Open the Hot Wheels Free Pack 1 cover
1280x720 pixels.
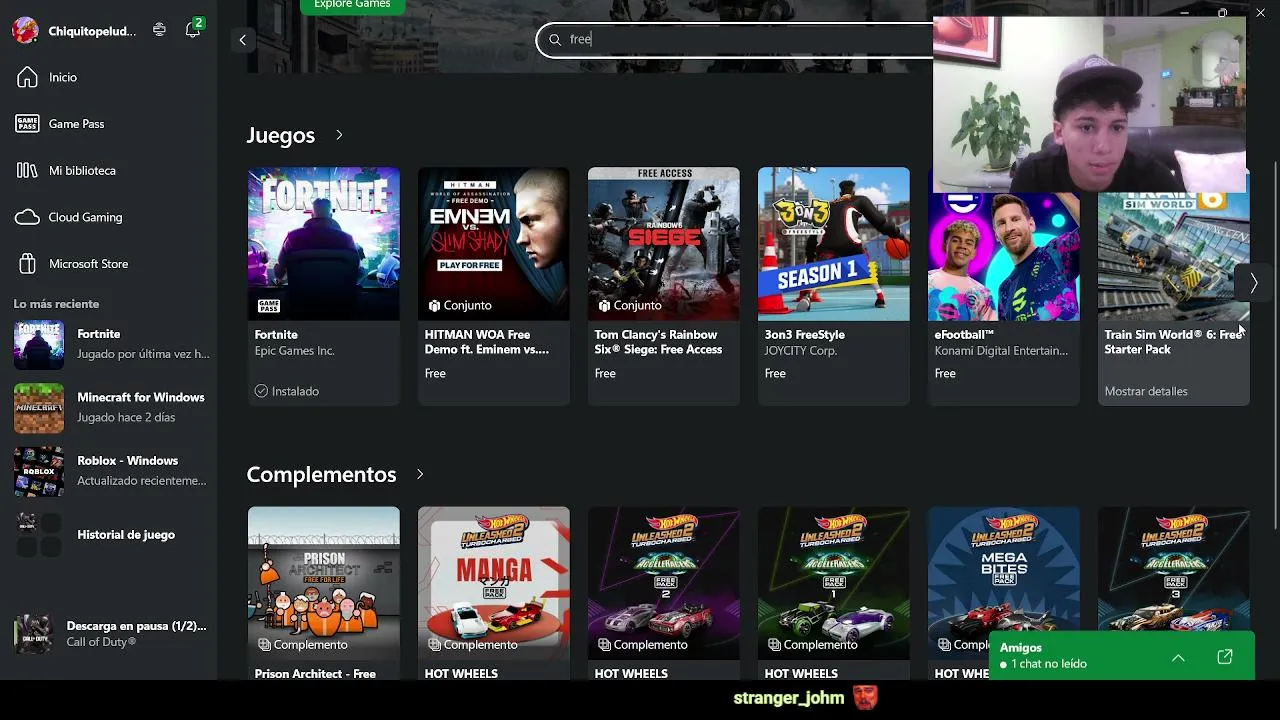[834, 583]
